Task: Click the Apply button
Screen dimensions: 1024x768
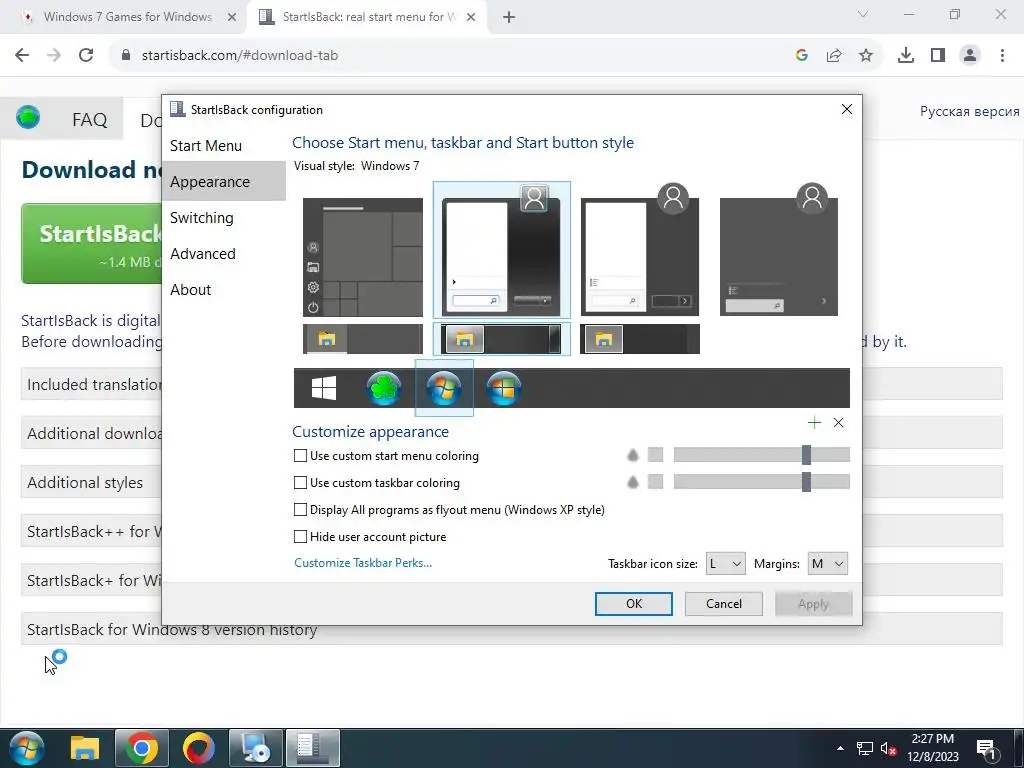Action: pos(813,603)
